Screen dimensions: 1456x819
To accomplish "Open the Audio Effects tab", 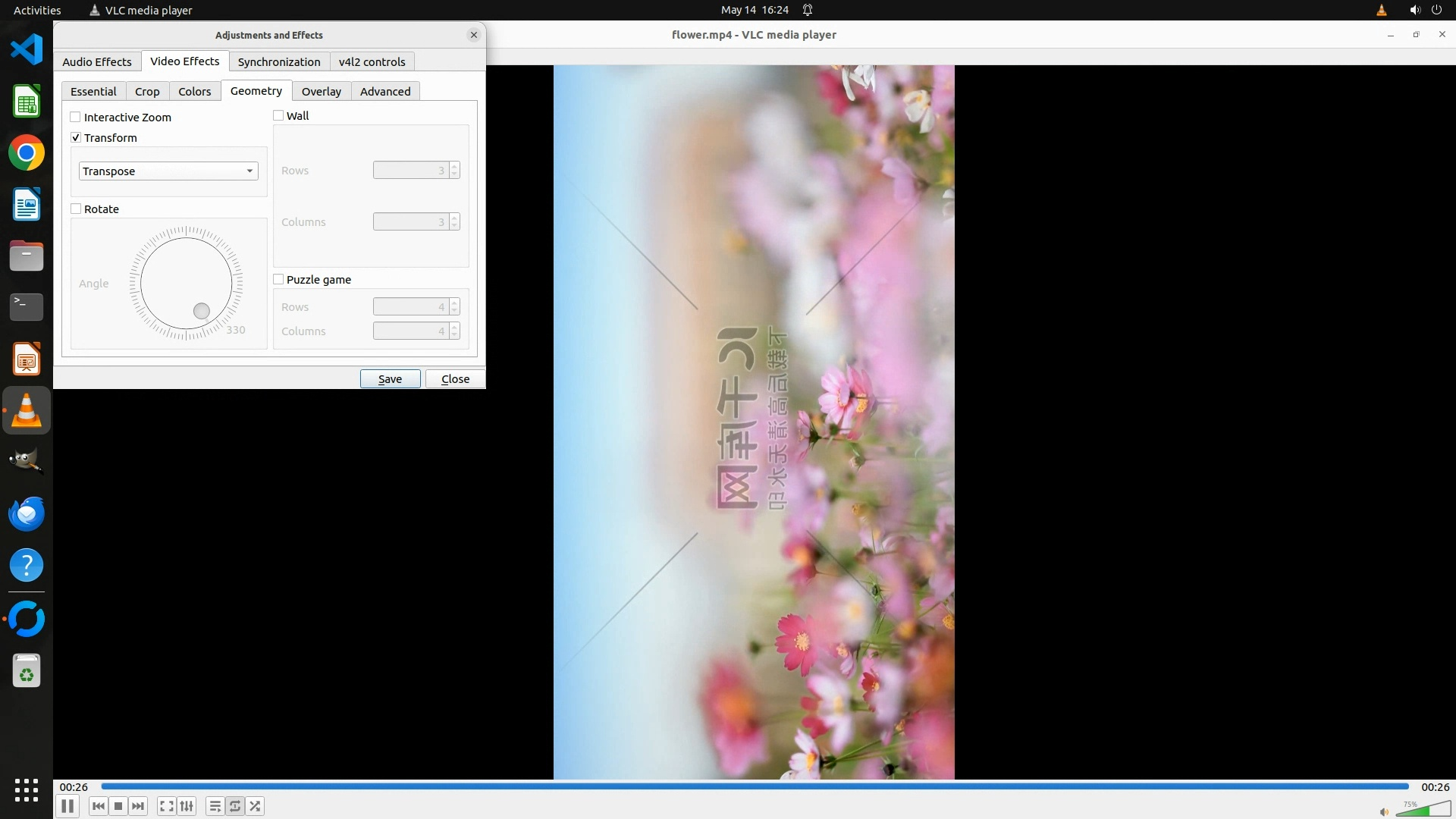I will [97, 61].
